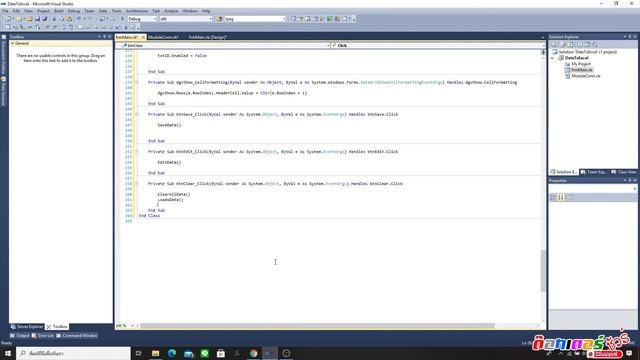Open the Mail app on the taskbar
Image resolution: width=640 pixels, height=360 pixels.
point(188,353)
